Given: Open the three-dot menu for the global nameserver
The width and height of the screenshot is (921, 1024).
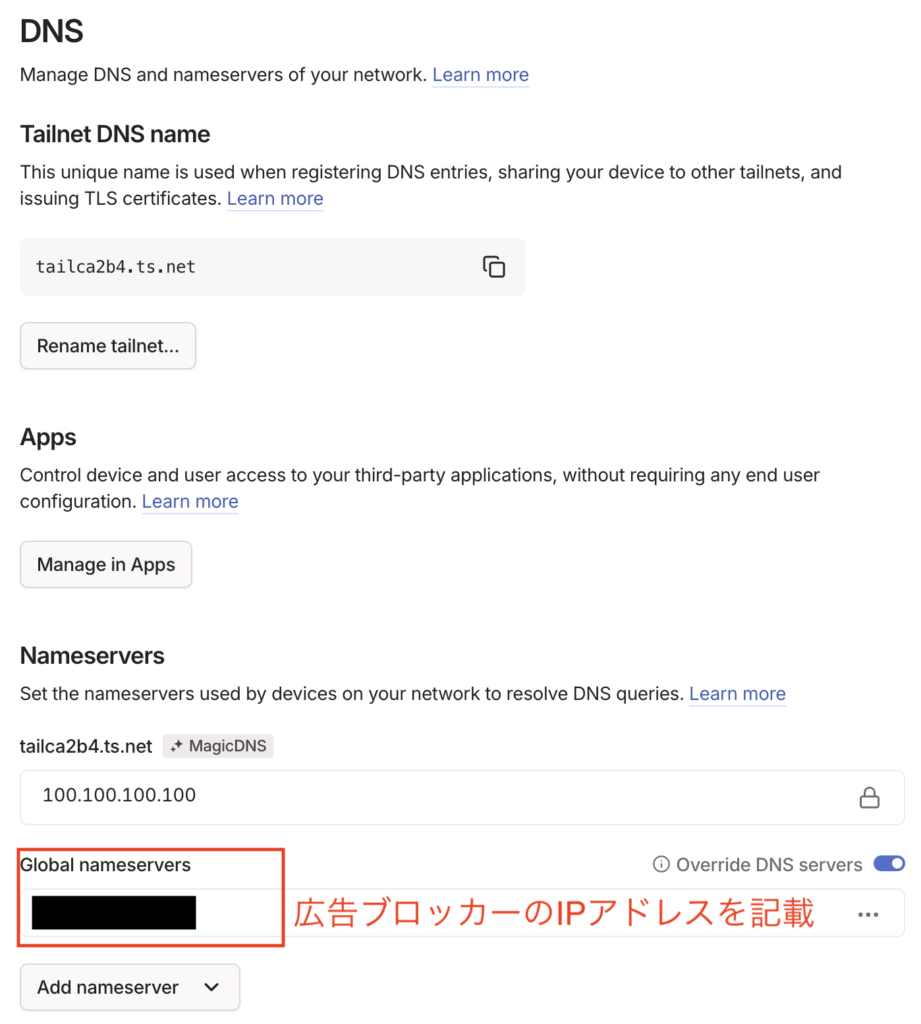Looking at the screenshot, I should point(868,914).
